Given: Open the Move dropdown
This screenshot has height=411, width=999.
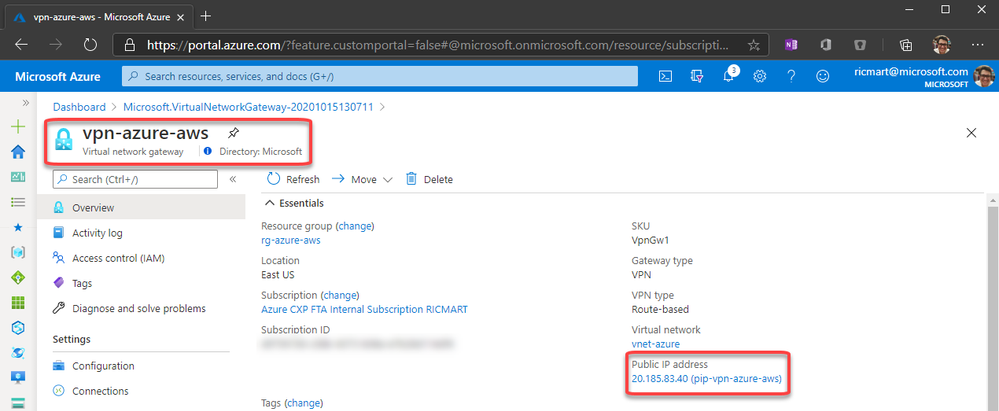Looking at the screenshot, I should (x=362, y=180).
